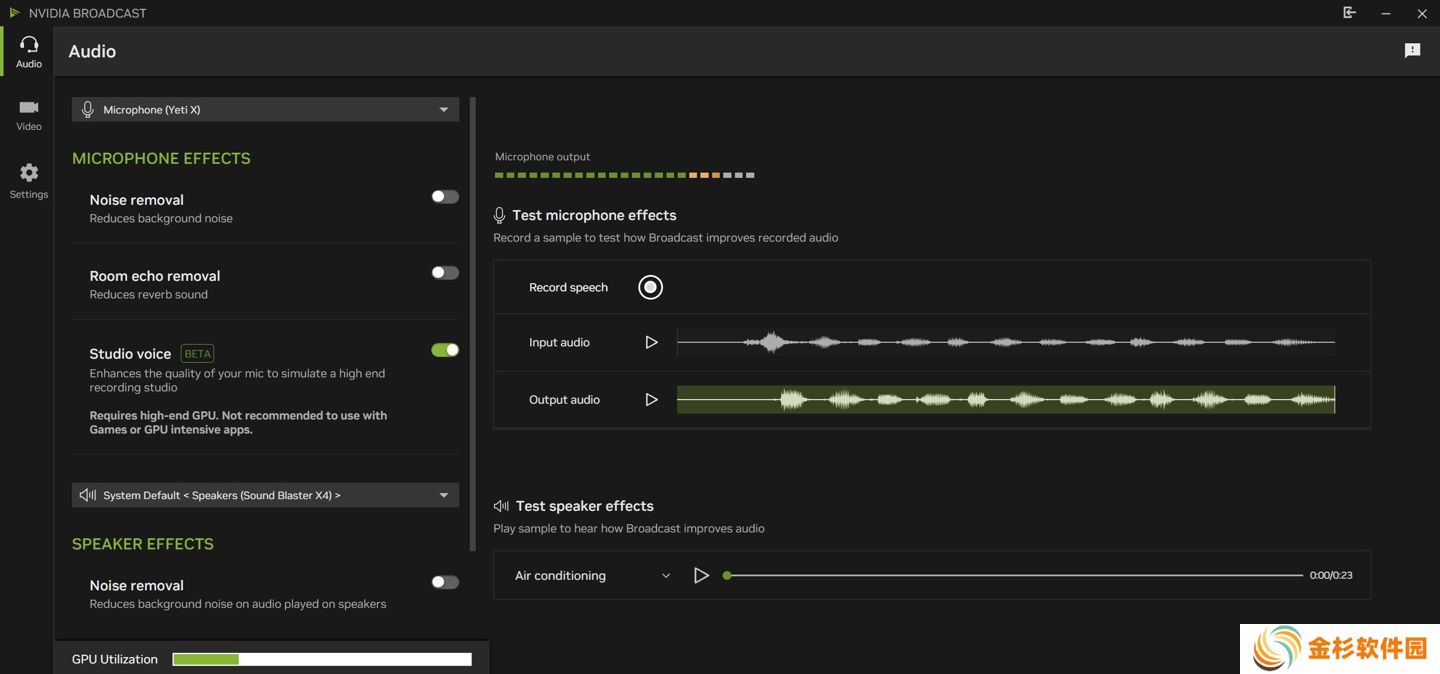Click the exit/sign-out icon in title bar
The height and width of the screenshot is (674, 1440).
click(1349, 13)
